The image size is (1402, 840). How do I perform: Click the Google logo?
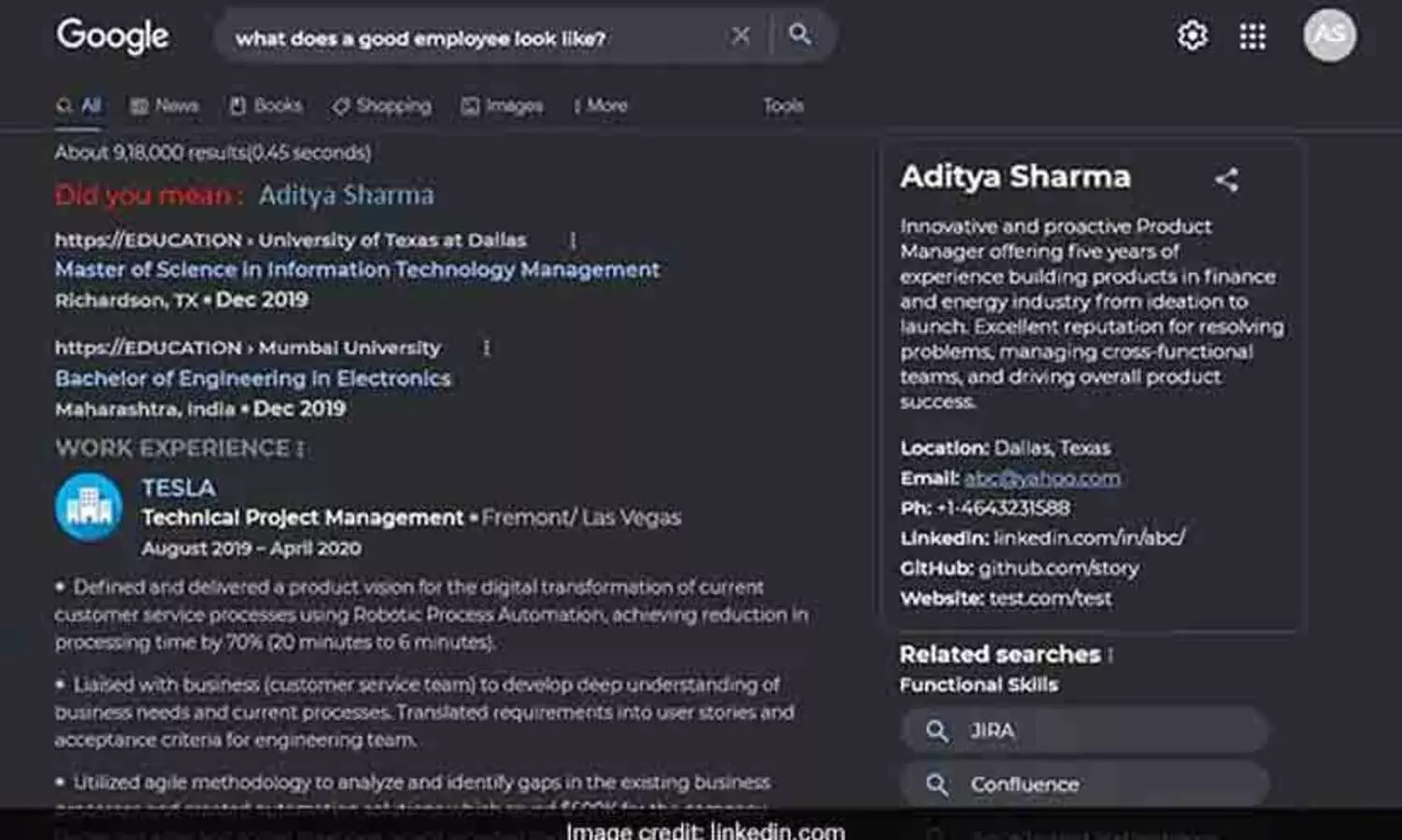pyautogui.click(x=112, y=36)
